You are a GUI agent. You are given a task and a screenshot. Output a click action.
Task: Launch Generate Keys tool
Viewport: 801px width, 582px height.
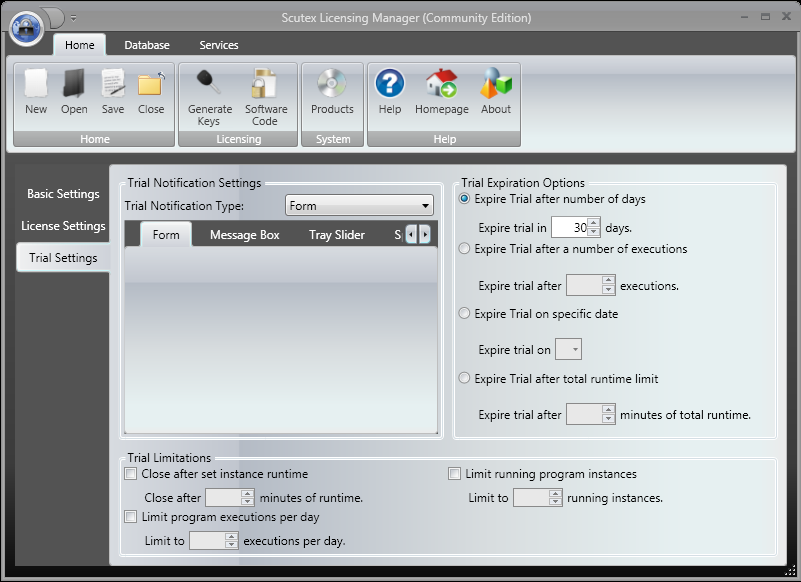coord(209,98)
